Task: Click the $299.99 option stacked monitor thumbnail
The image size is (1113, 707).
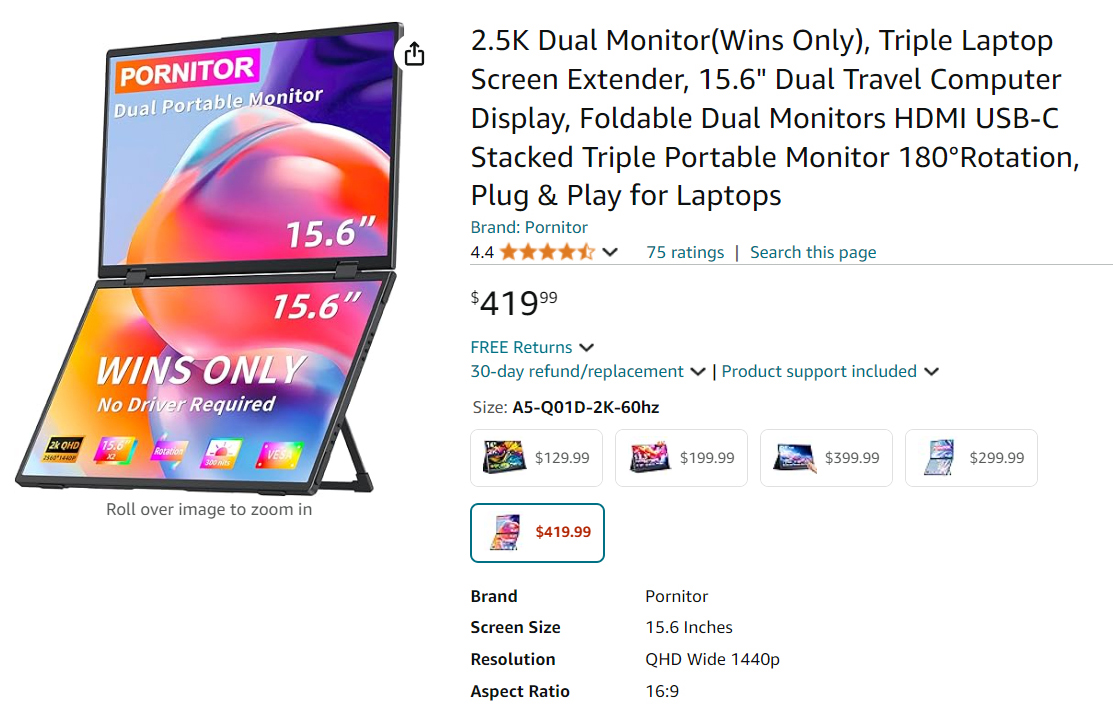Action: [938, 458]
